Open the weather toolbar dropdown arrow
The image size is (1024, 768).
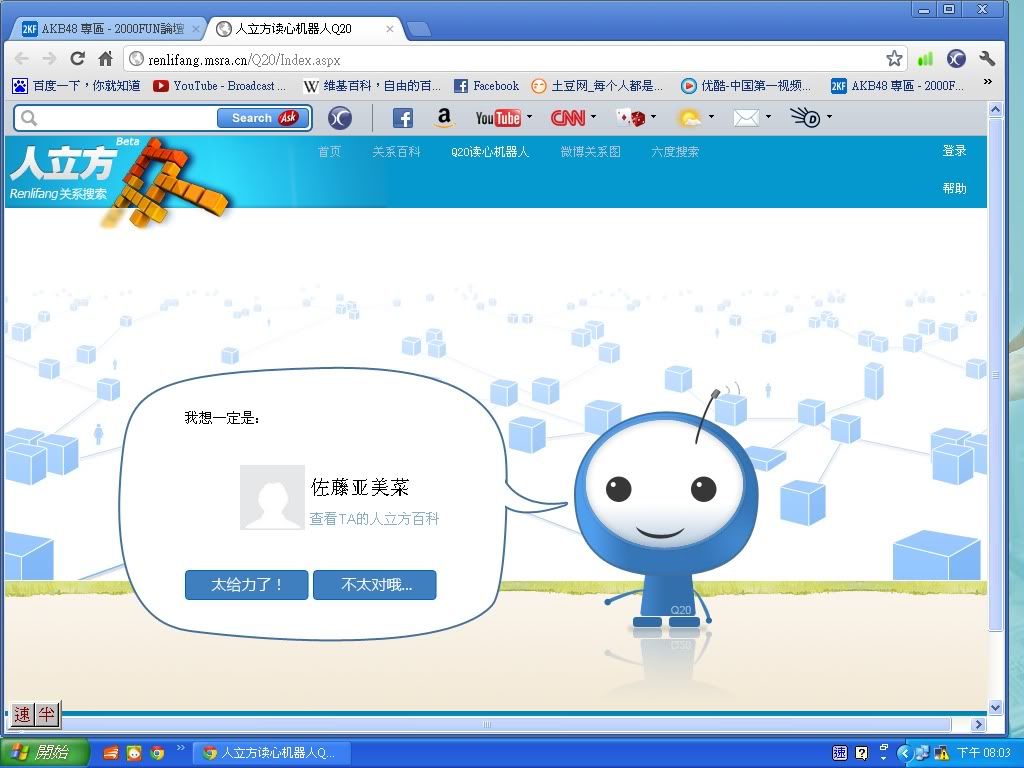[711, 117]
